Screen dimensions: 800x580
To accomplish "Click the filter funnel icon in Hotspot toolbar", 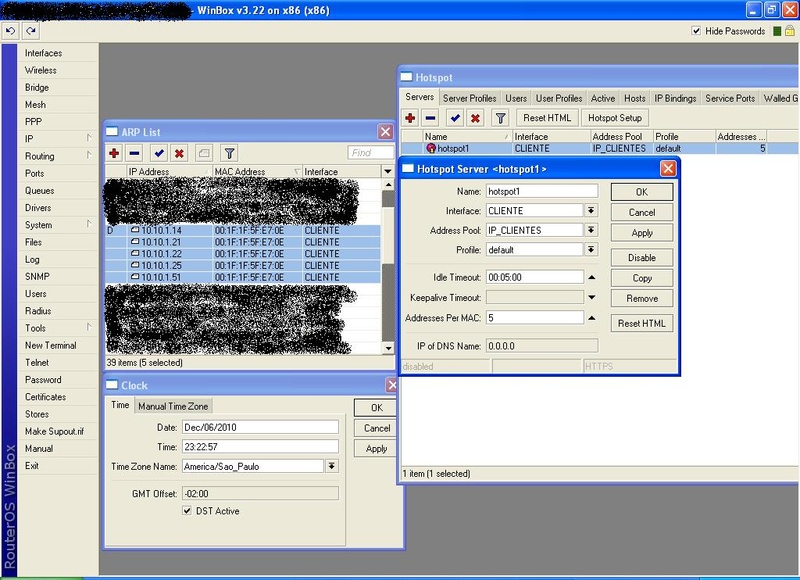I will coord(501,118).
